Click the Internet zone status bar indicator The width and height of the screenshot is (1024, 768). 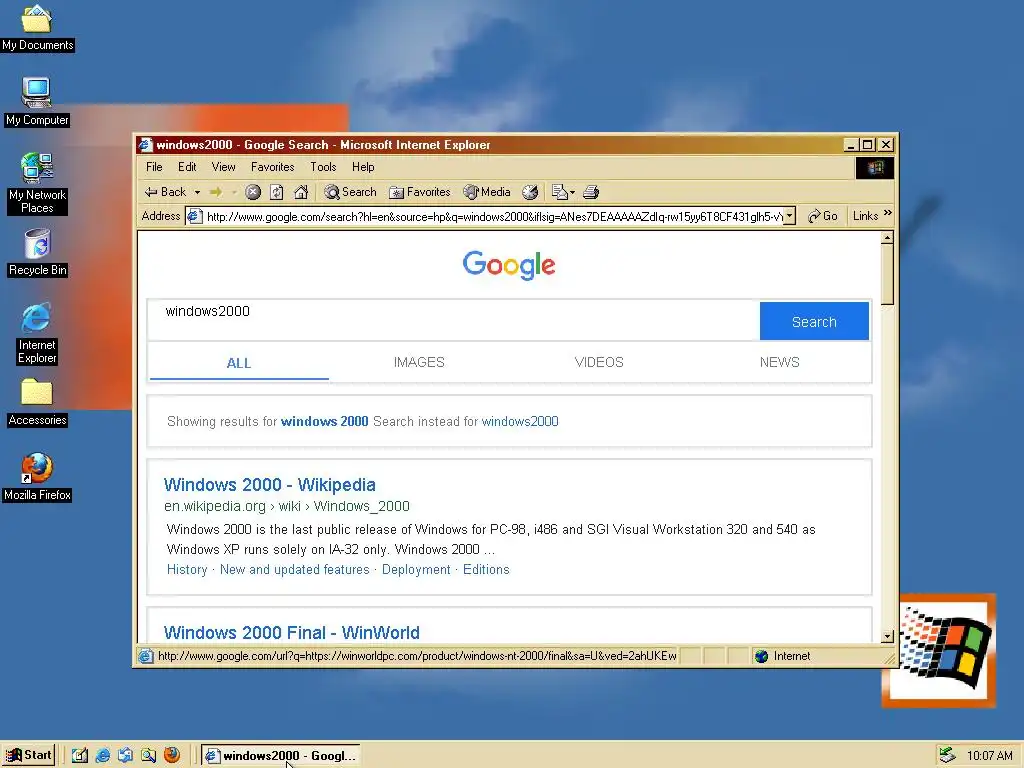click(x=782, y=656)
